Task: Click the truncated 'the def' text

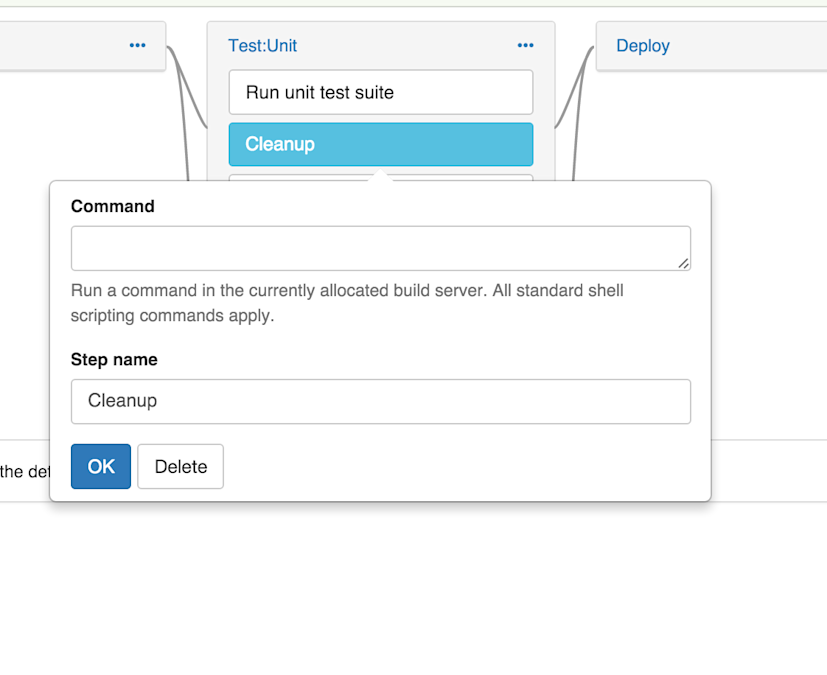Action: tap(25, 471)
